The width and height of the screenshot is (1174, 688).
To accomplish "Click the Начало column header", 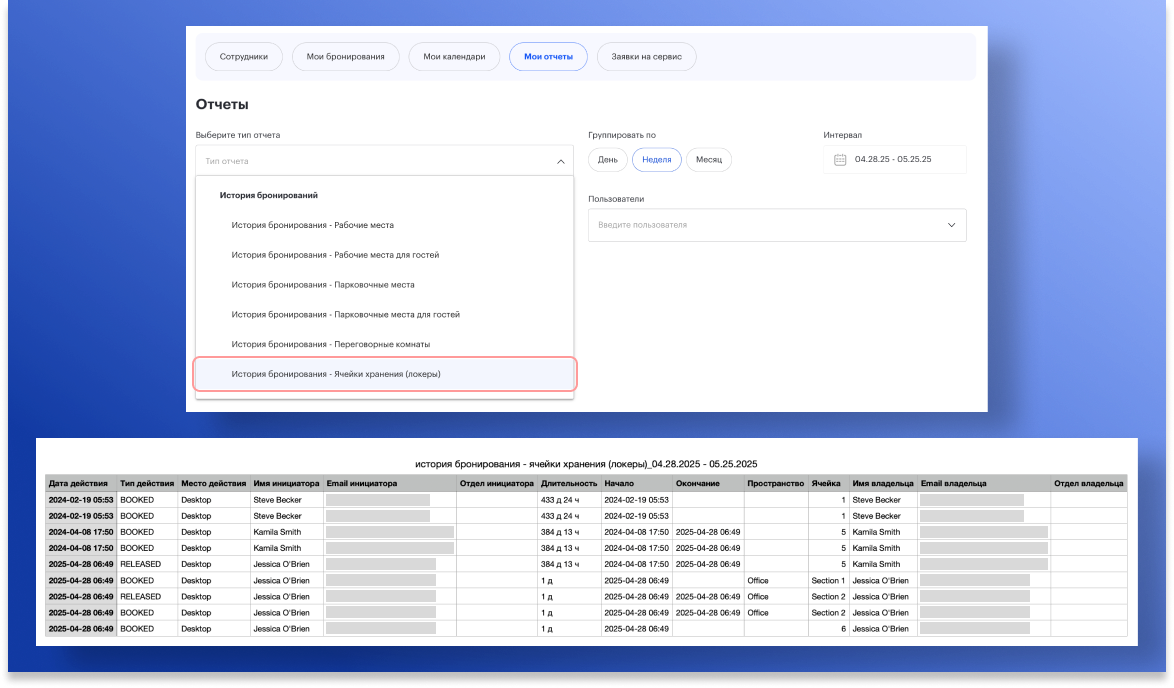I will pos(636,484).
